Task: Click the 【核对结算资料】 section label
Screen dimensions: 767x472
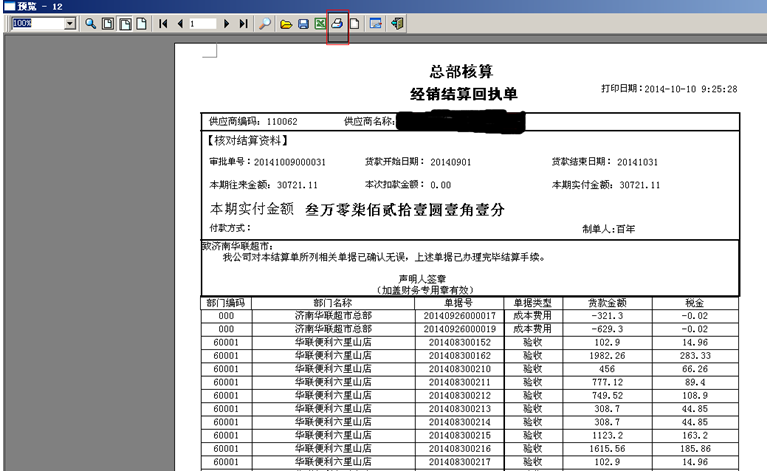Action: [x=247, y=140]
